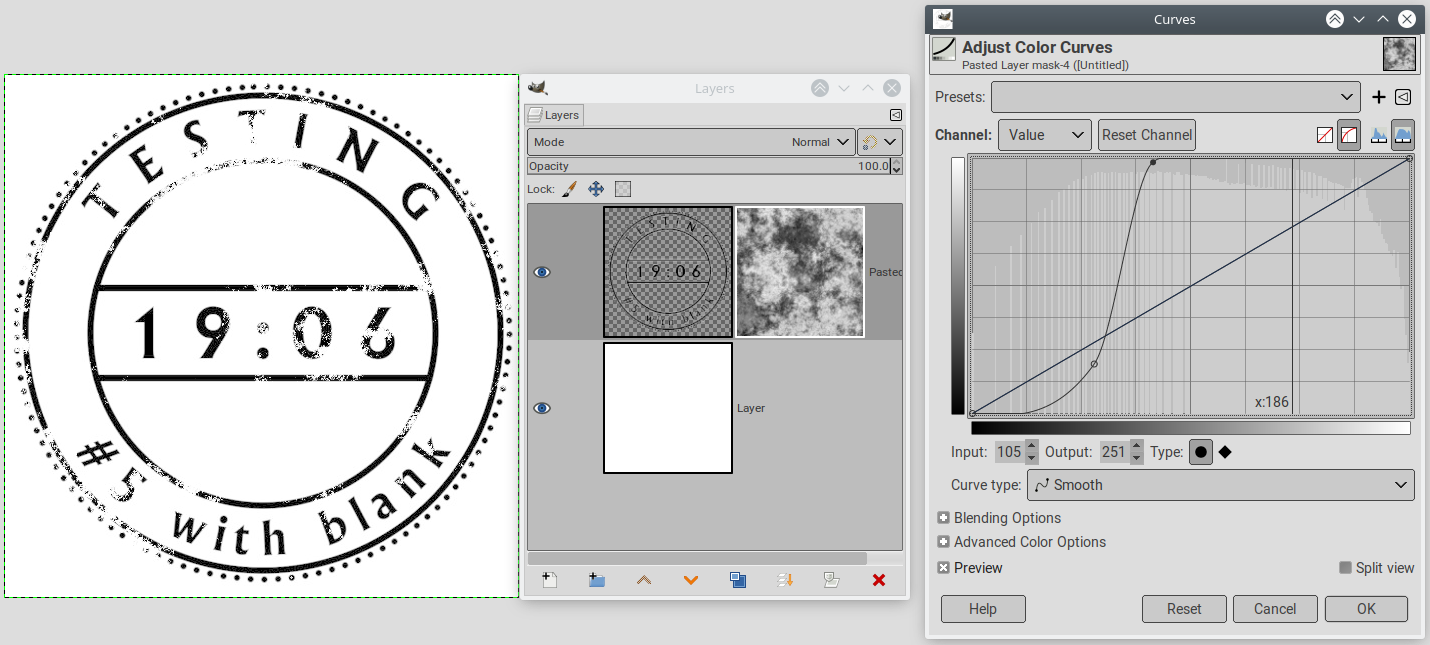The height and width of the screenshot is (645, 1430).
Task: Delete the selected layer with red X
Action: coord(879,580)
